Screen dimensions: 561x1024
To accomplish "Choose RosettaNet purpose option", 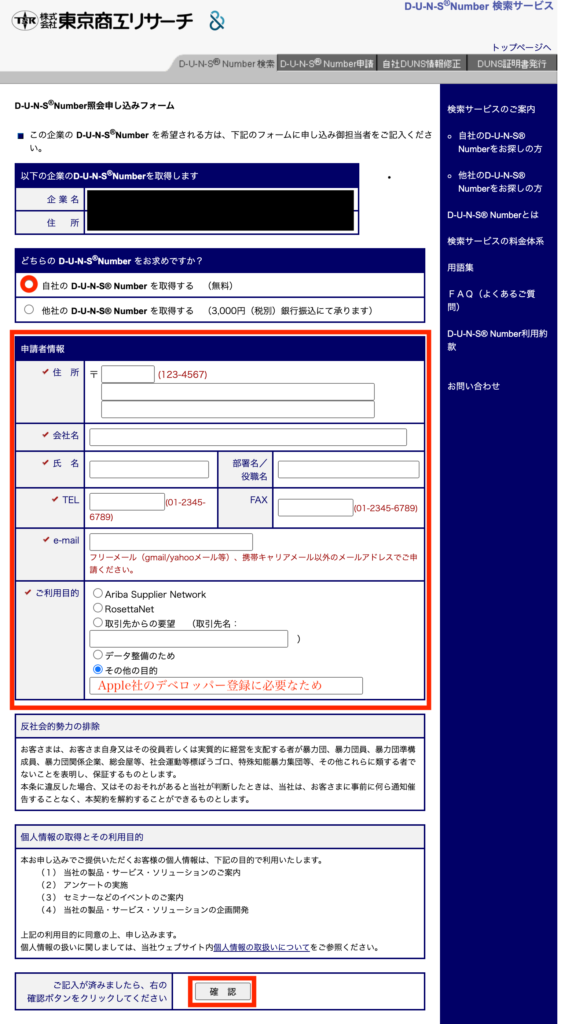I will pos(98,608).
